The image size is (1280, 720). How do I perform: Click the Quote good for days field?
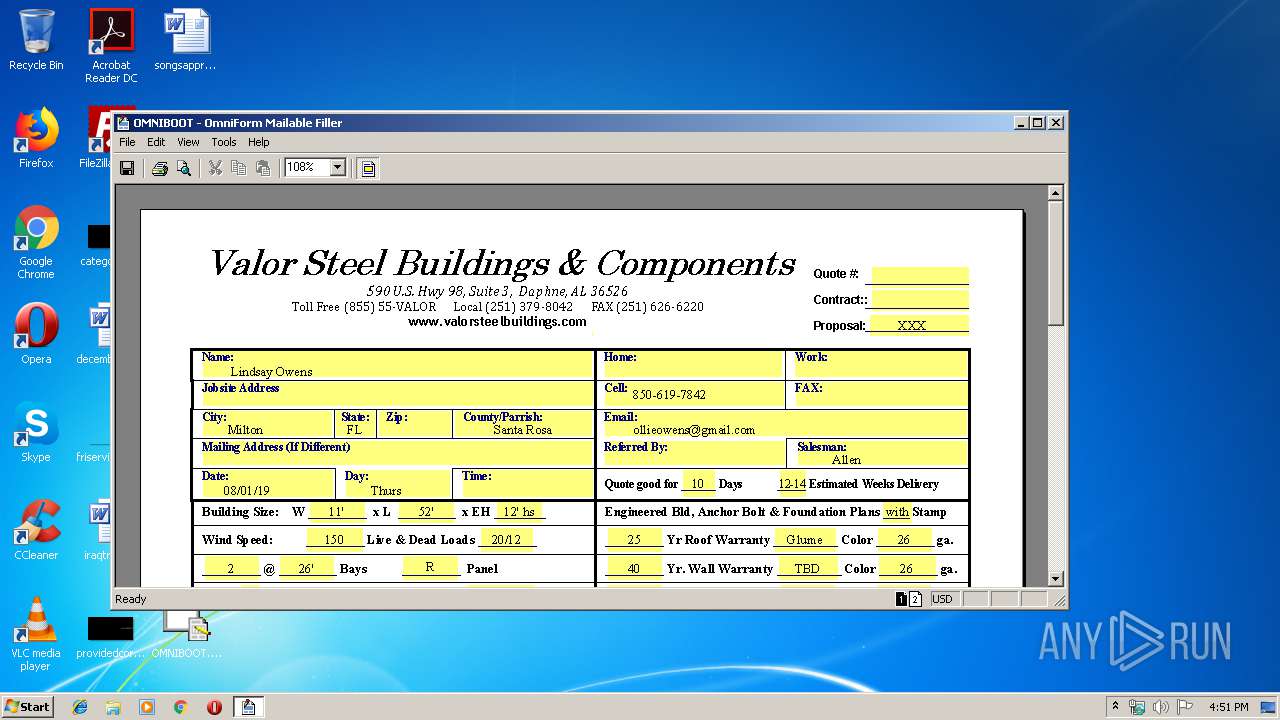click(698, 484)
